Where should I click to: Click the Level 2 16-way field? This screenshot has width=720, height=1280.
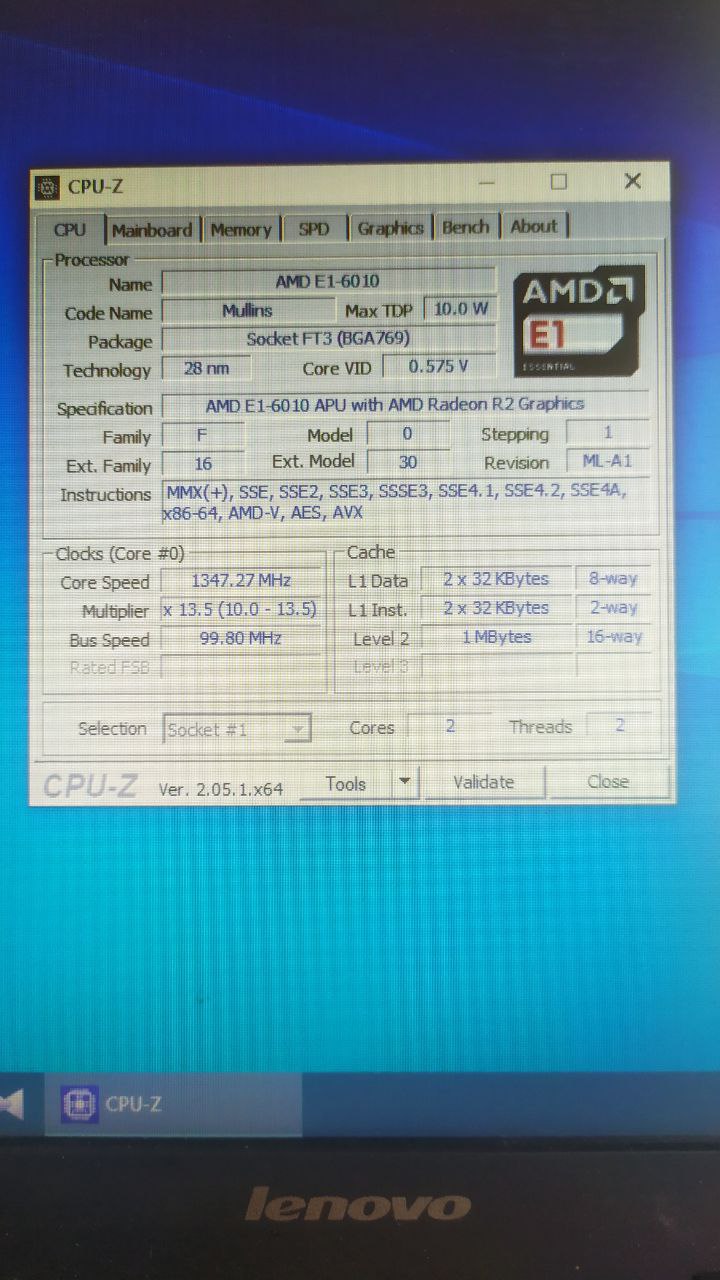click(x=613, y=636)
